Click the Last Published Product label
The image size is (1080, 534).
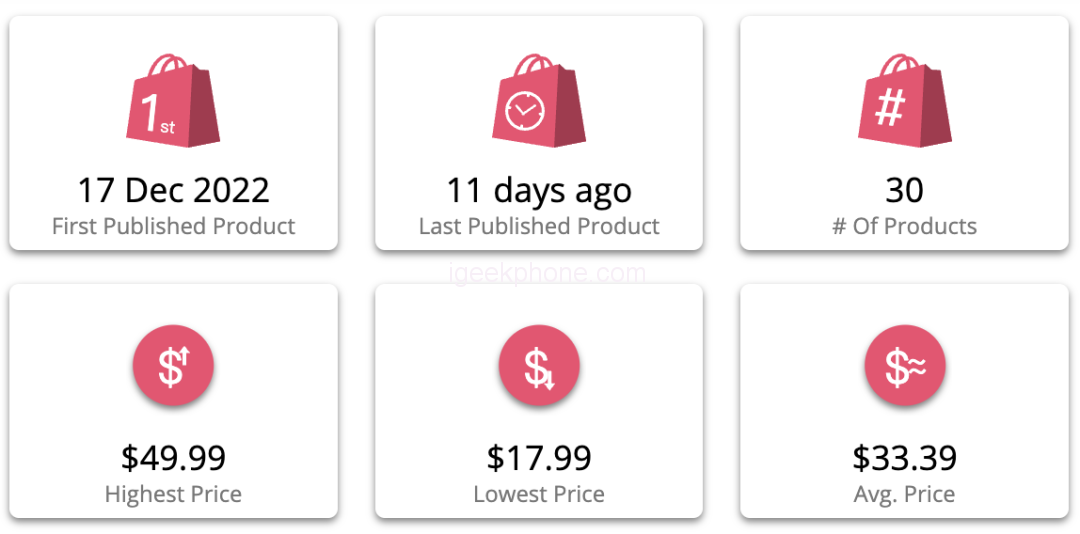click(x=539, y=226)
